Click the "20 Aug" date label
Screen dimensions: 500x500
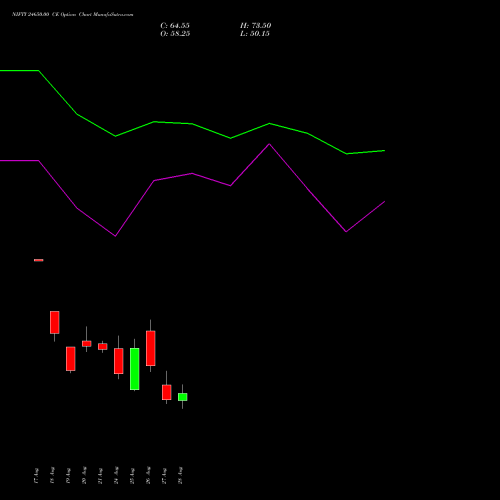pyautogui.click(x=84, y=476)
